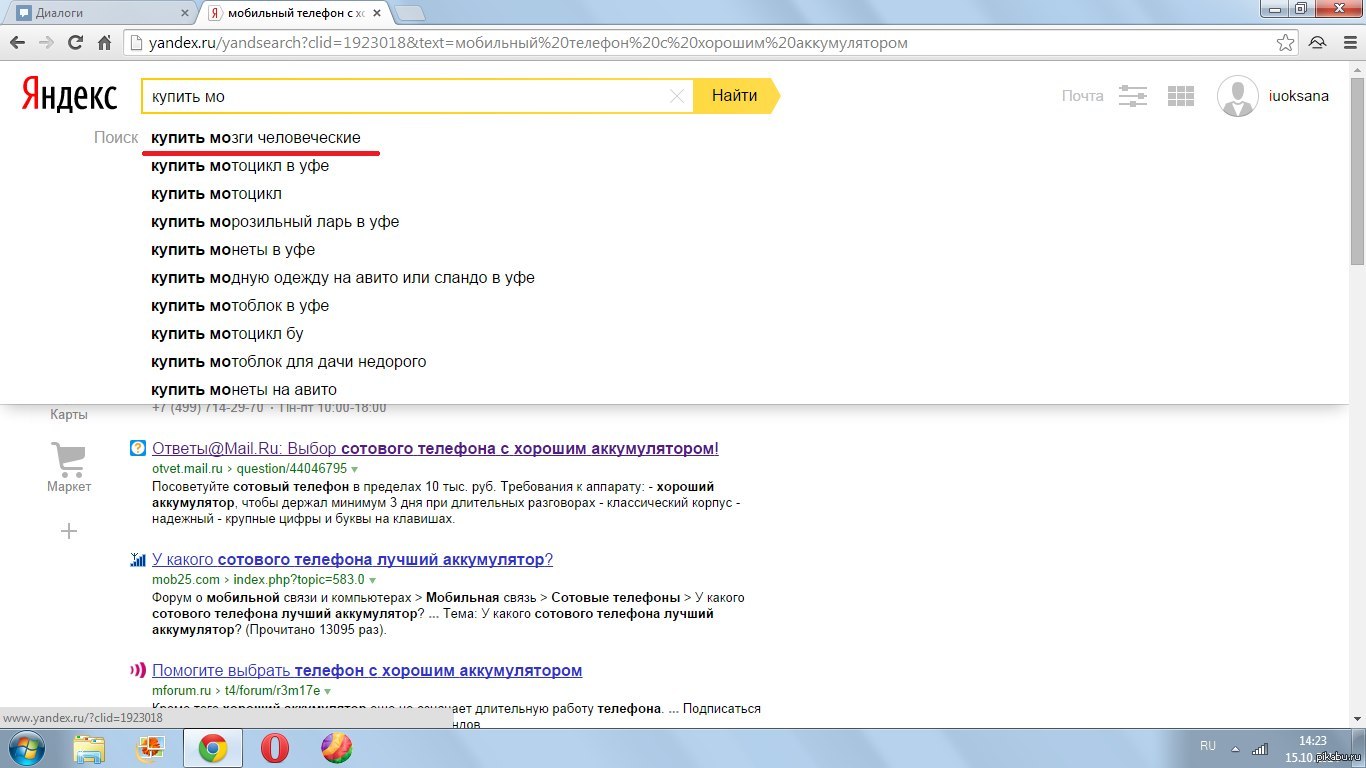This screenshot has height=768, width=1366.
Task: Select suggestion купить мотоблок в уфе
Action: point(240,305)
